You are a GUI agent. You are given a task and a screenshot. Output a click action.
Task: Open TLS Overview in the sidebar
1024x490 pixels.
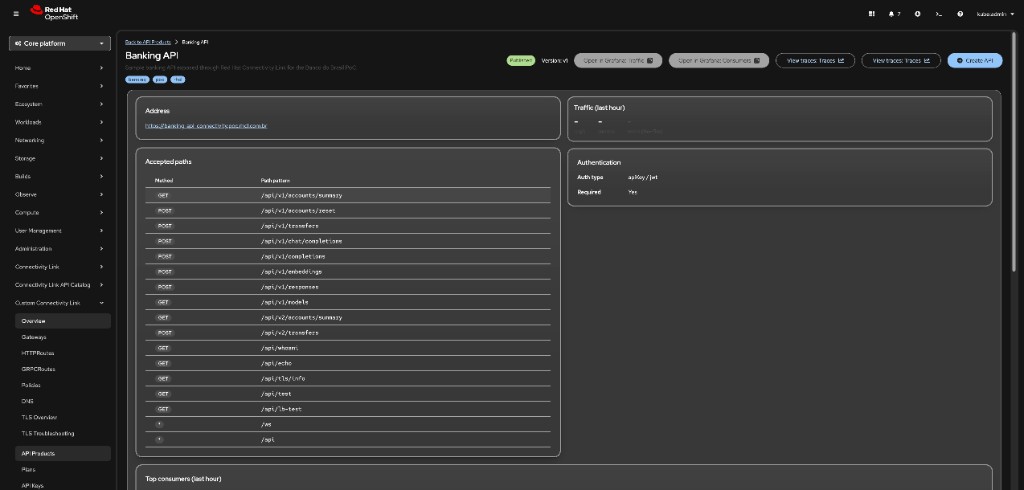coord(63,417)
